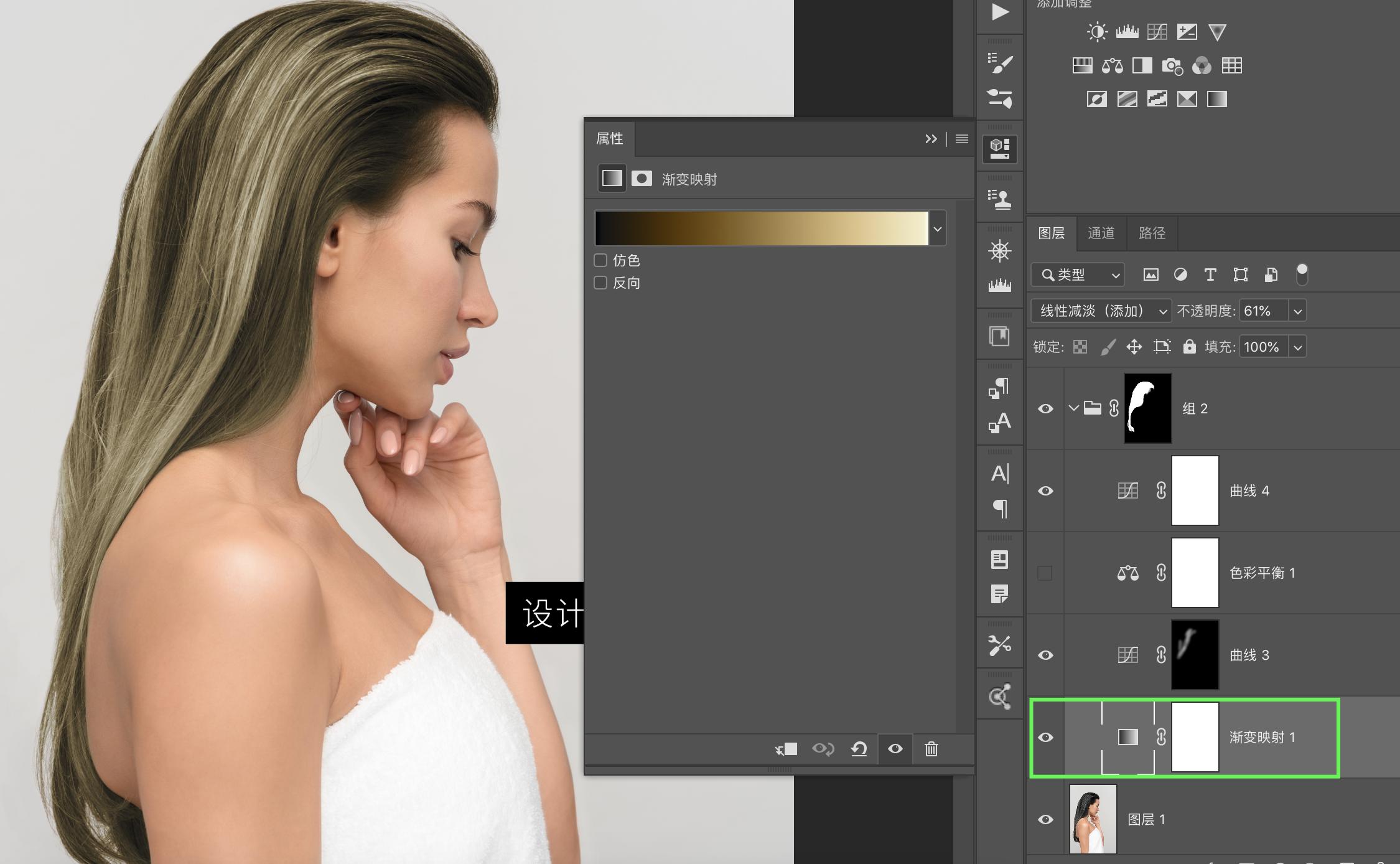Collapse the 组 2 layer group

coord(1073,408)
